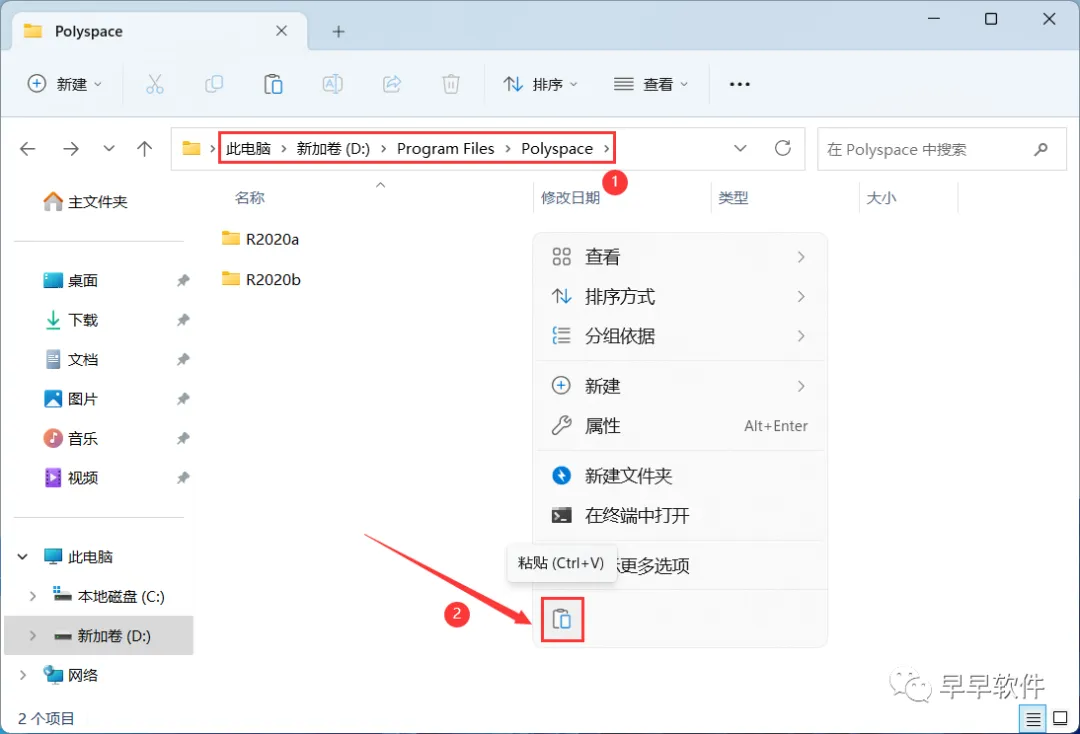Screen dimensions: 1080x734
Task: Select the R2020a folder
Action: [261, 239]
